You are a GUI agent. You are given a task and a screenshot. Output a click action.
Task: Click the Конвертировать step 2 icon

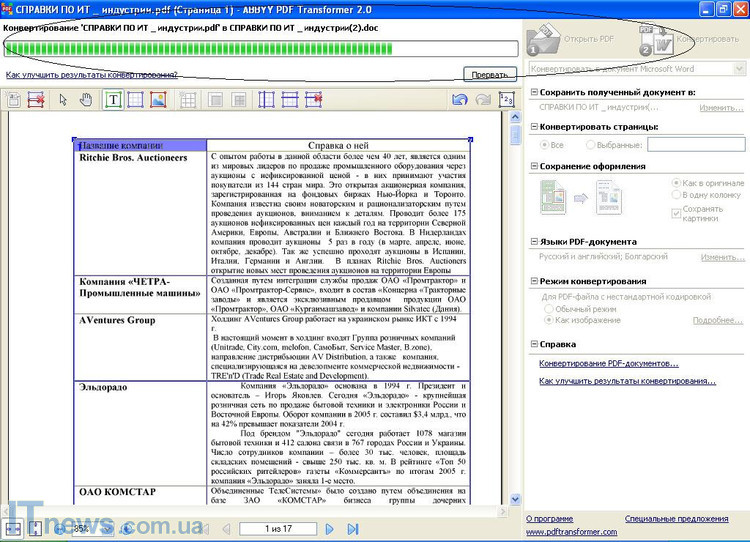point(657,40)
